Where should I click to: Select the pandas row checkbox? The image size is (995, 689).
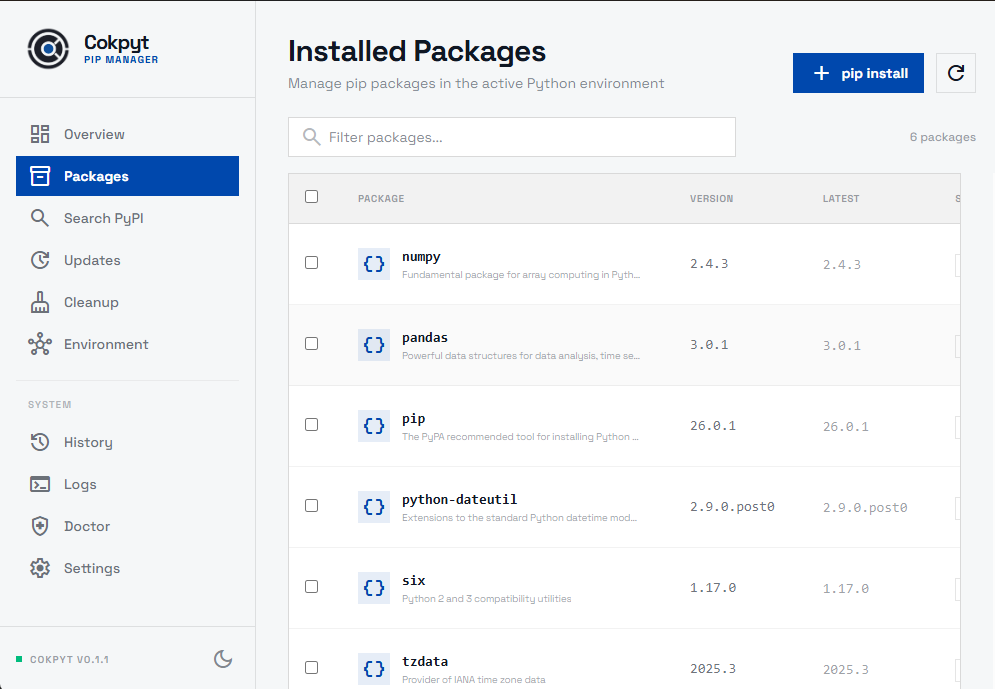[x=311, y=343]
